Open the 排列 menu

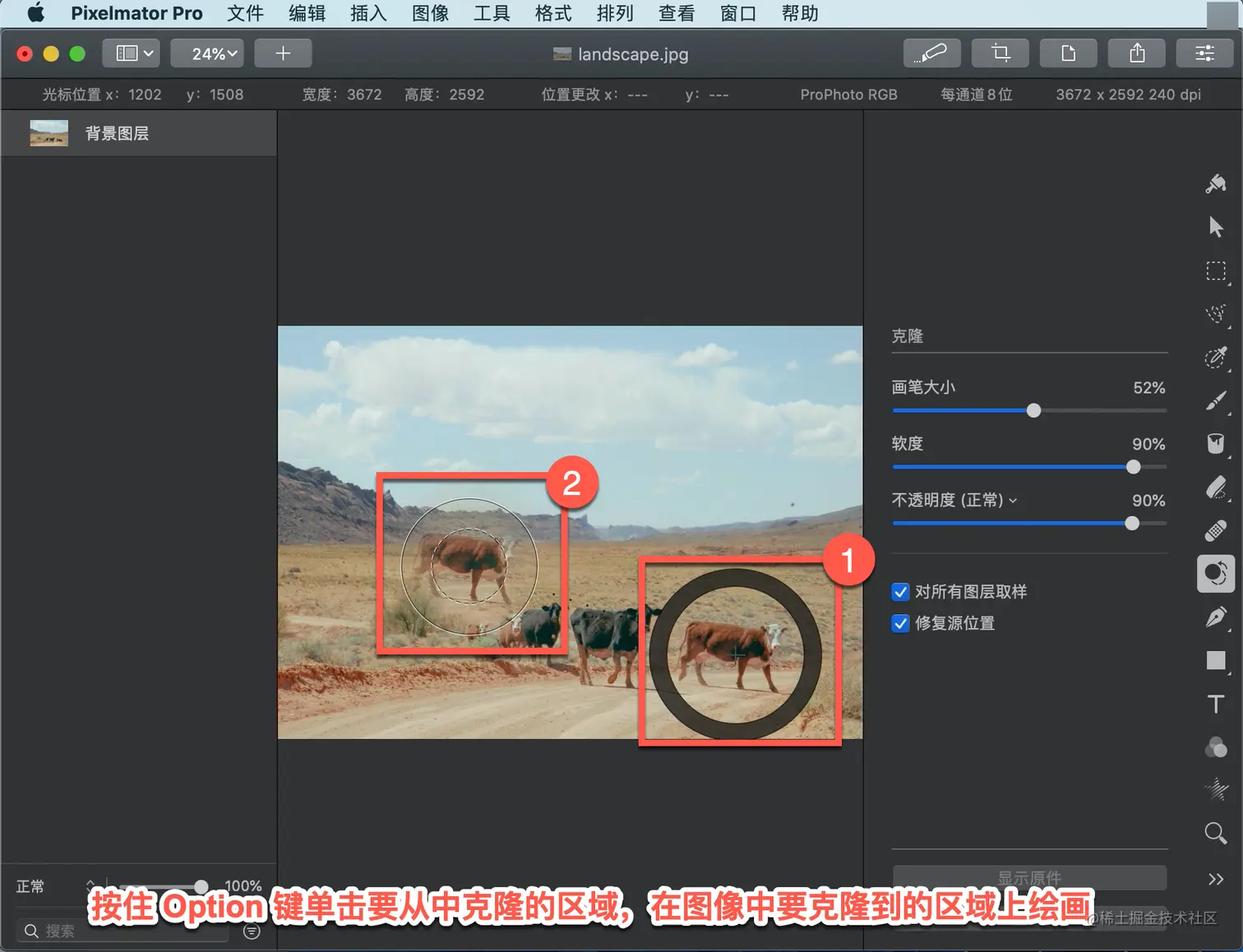point(615,13)
